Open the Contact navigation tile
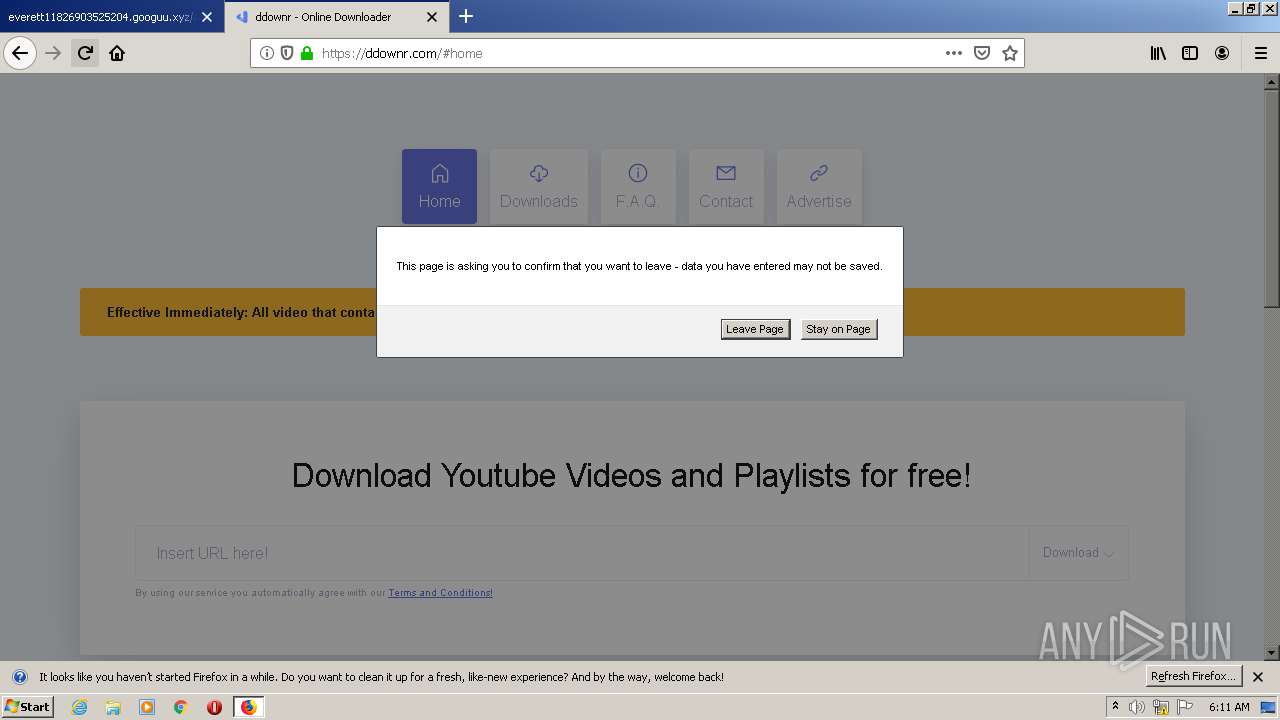The height and width of the screenshot is (720, 1280). click(726, 186)
